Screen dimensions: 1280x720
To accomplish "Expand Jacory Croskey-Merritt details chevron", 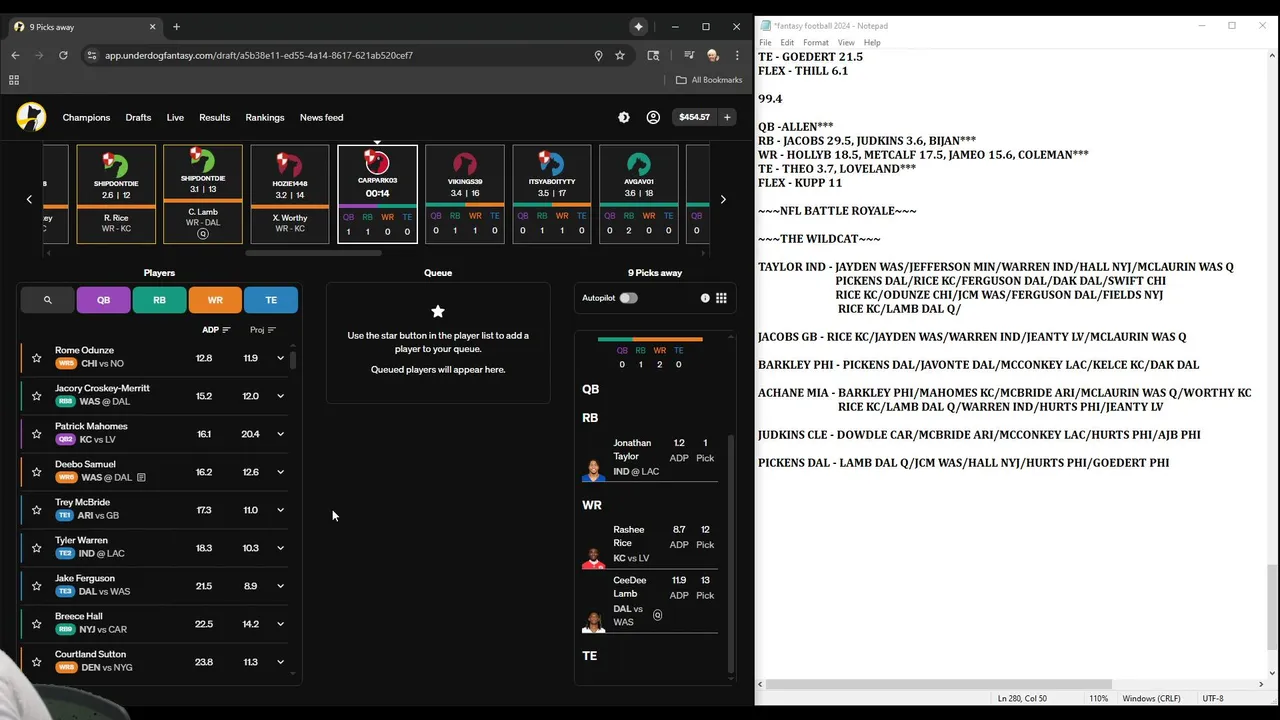I will pyautogui.click(x=280, y=396).
